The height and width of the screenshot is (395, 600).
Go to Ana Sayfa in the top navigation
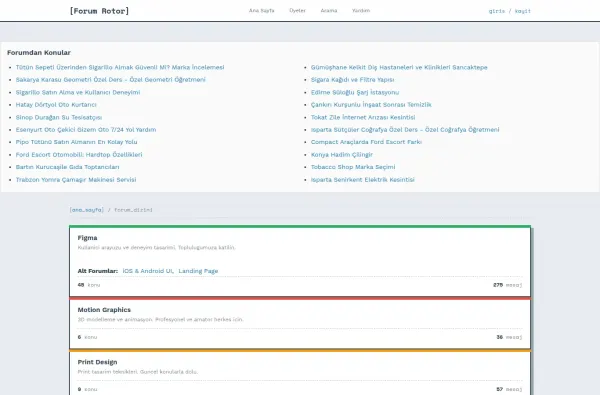tap(261, 11)
